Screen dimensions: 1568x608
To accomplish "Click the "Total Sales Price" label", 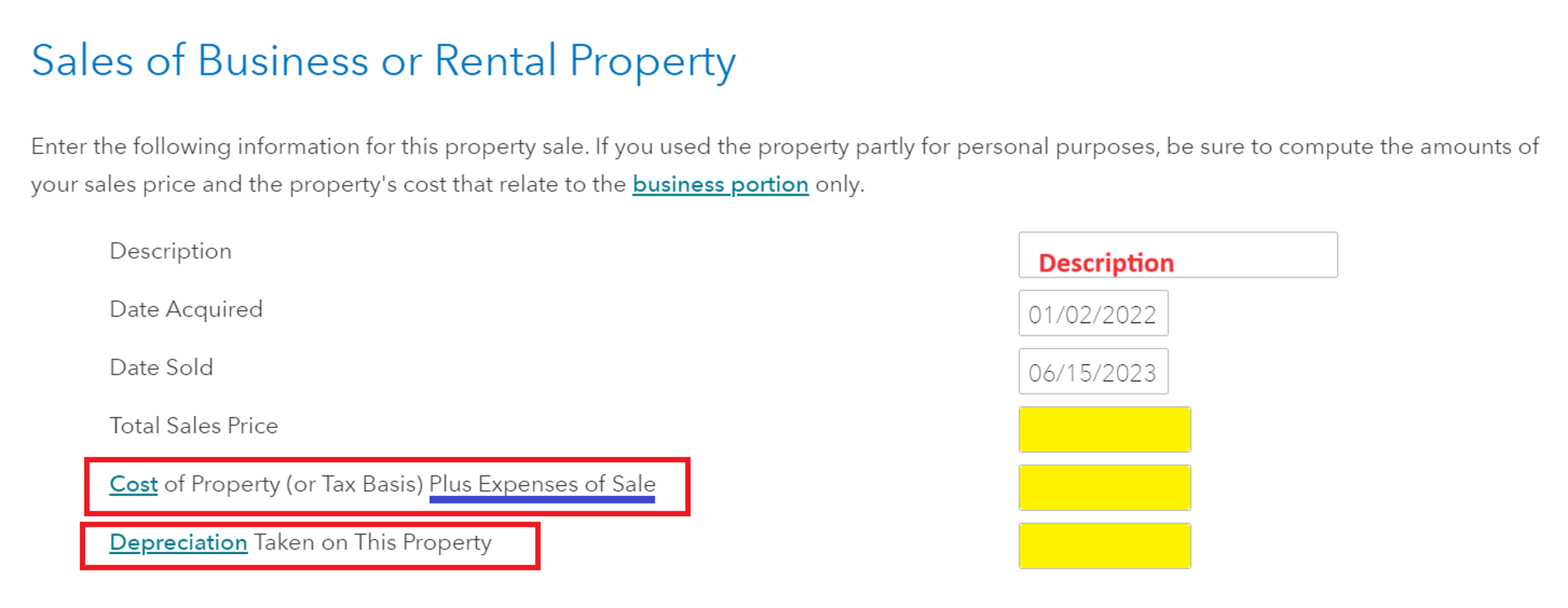I will [x=193, y=426].
